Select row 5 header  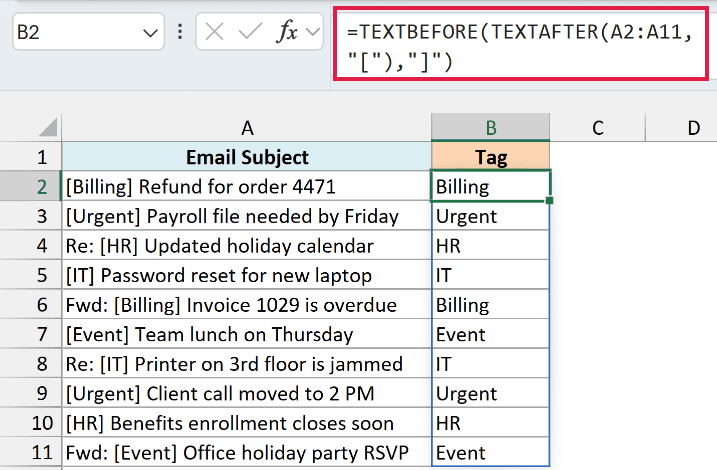tap(31, 275)
